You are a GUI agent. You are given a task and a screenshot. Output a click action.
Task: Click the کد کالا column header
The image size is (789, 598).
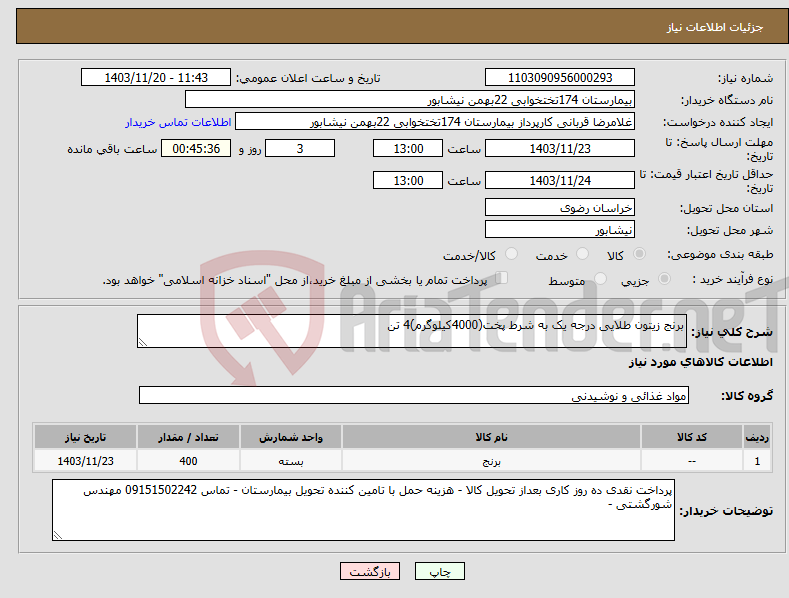pyautogui.click(x=692, y=437)
